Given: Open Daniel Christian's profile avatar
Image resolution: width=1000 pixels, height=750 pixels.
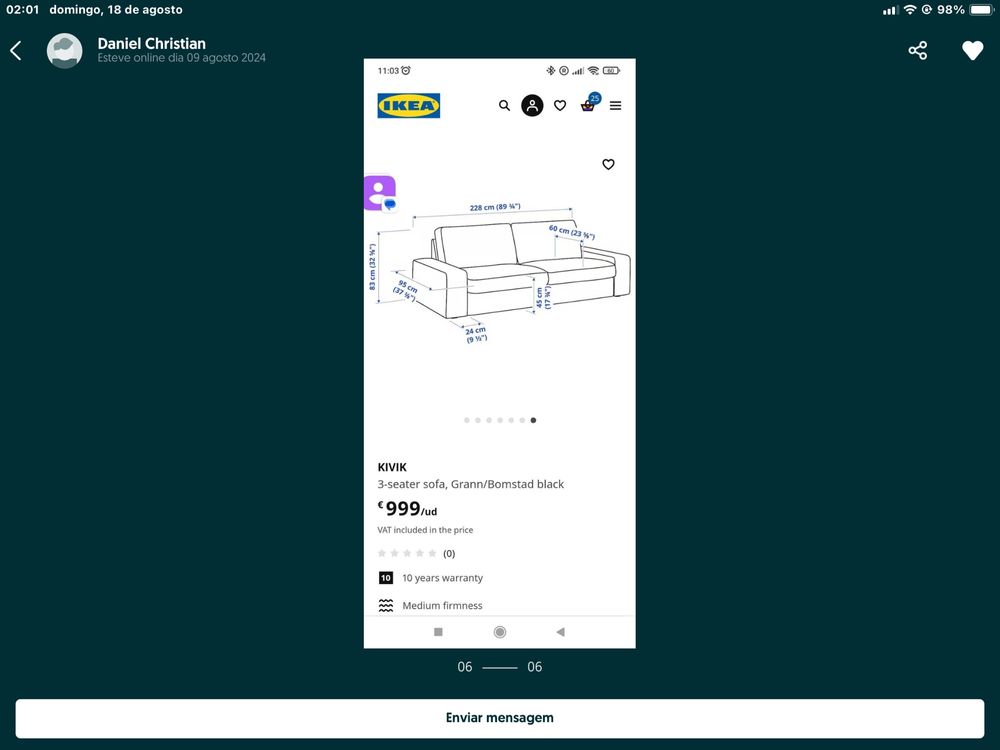Looking at the screenshot, I should tap(64, 50).
